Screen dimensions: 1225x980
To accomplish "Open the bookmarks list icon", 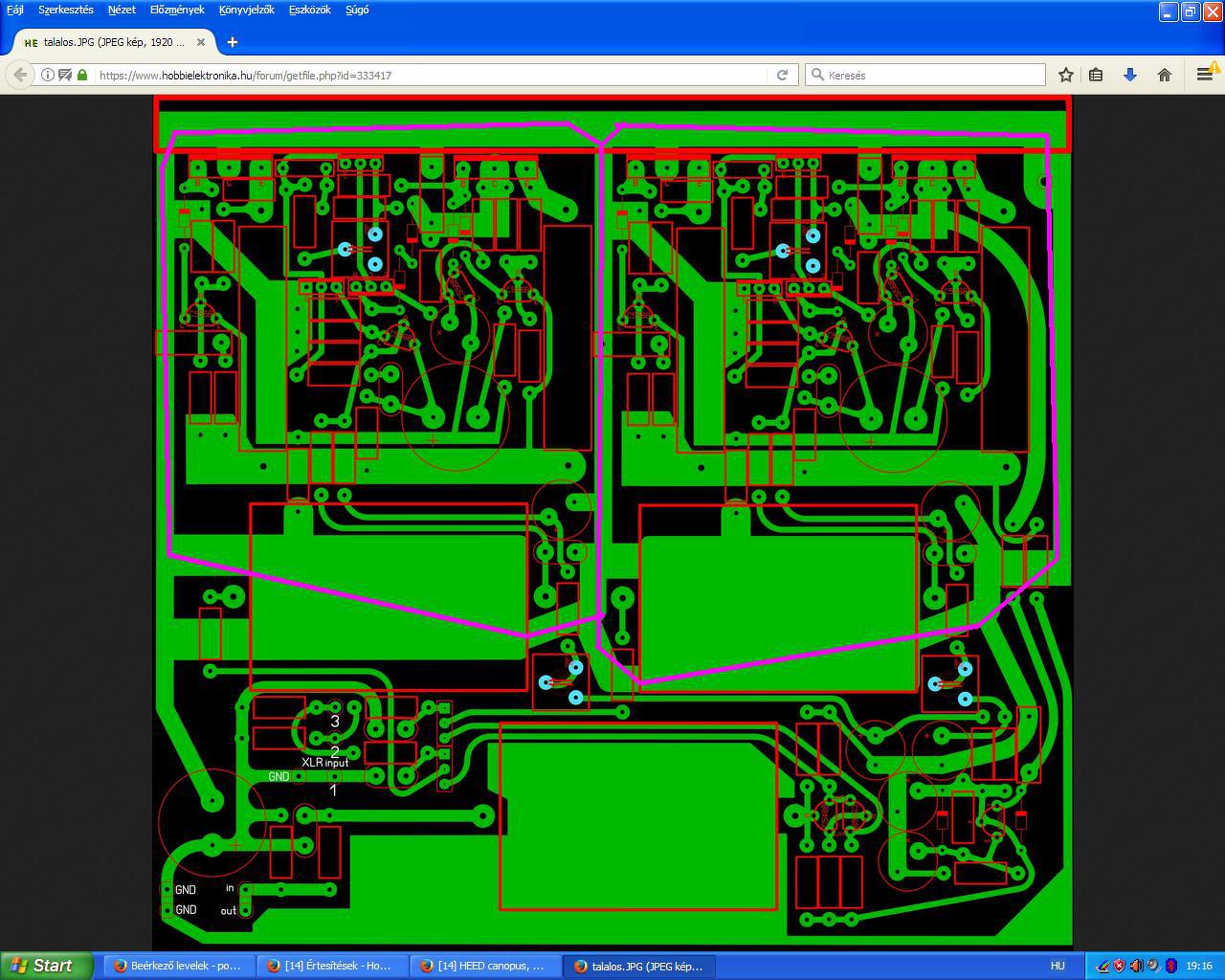I will coord(1097,75).
